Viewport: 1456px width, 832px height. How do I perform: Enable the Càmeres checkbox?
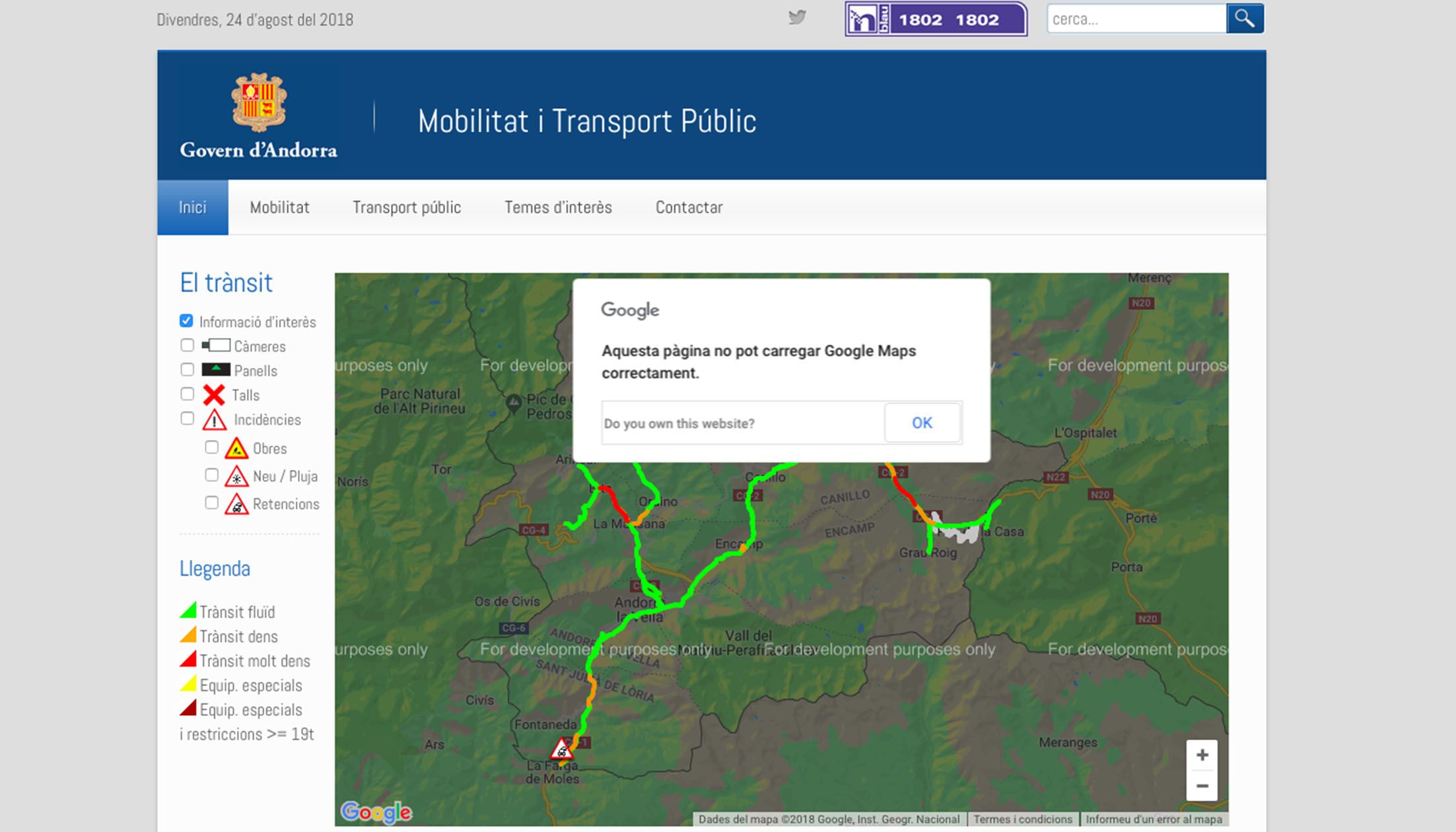coord(188,345)
